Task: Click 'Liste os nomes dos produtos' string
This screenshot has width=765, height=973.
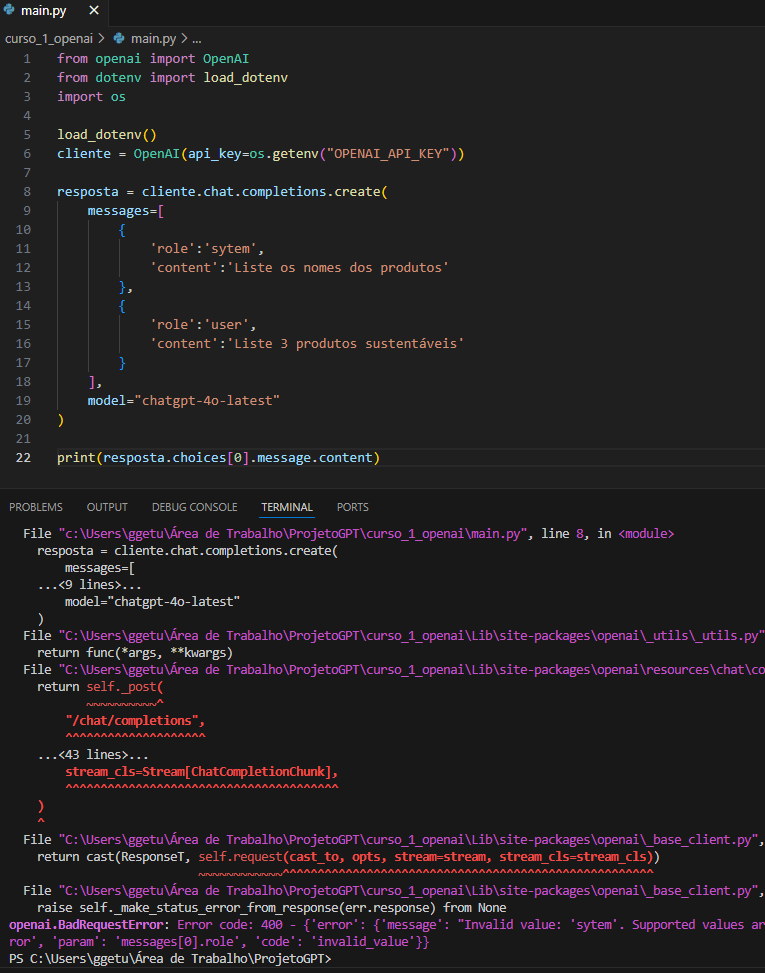Action: (338, 267)
